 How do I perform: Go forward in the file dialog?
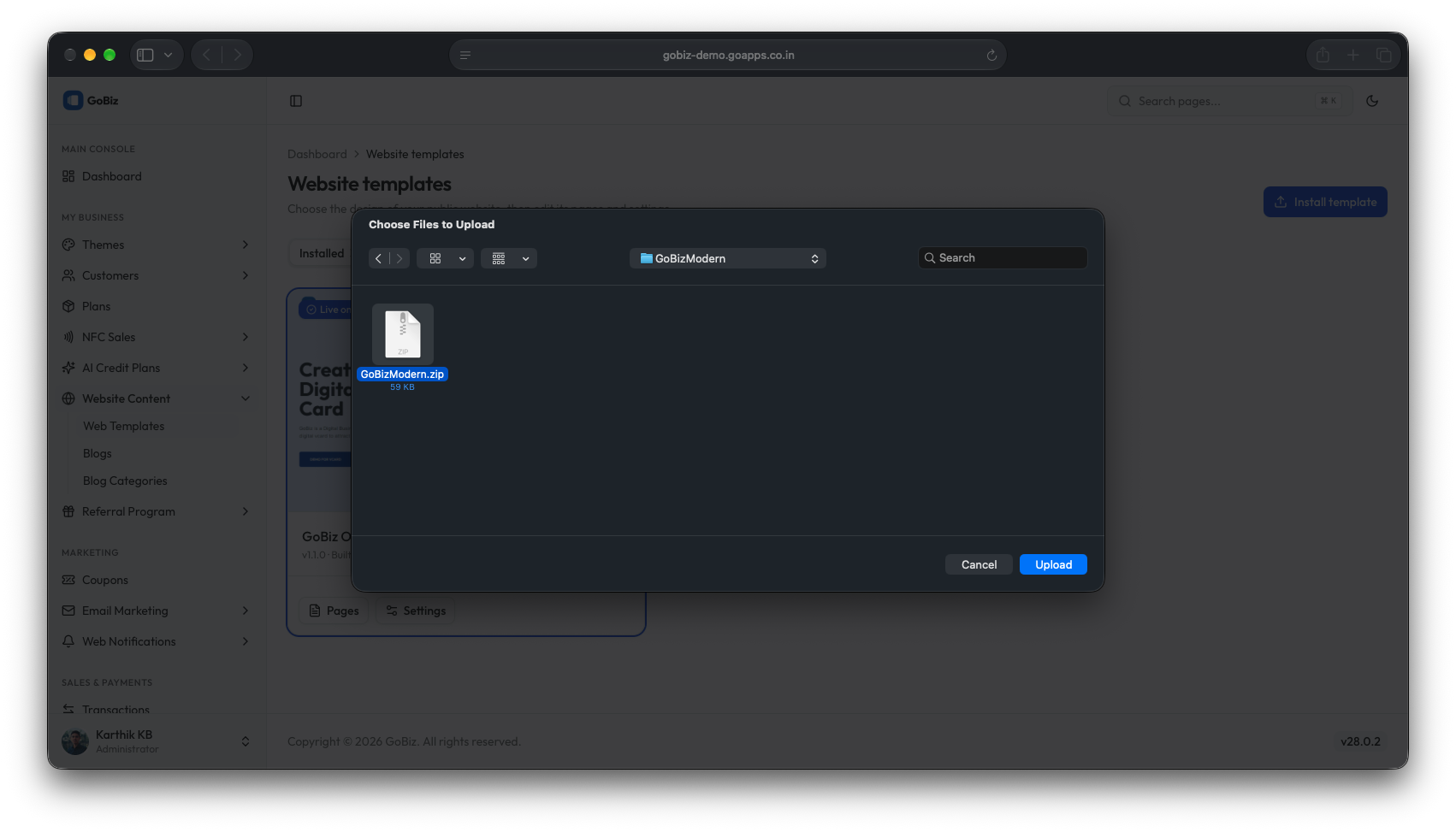(400, 258)
